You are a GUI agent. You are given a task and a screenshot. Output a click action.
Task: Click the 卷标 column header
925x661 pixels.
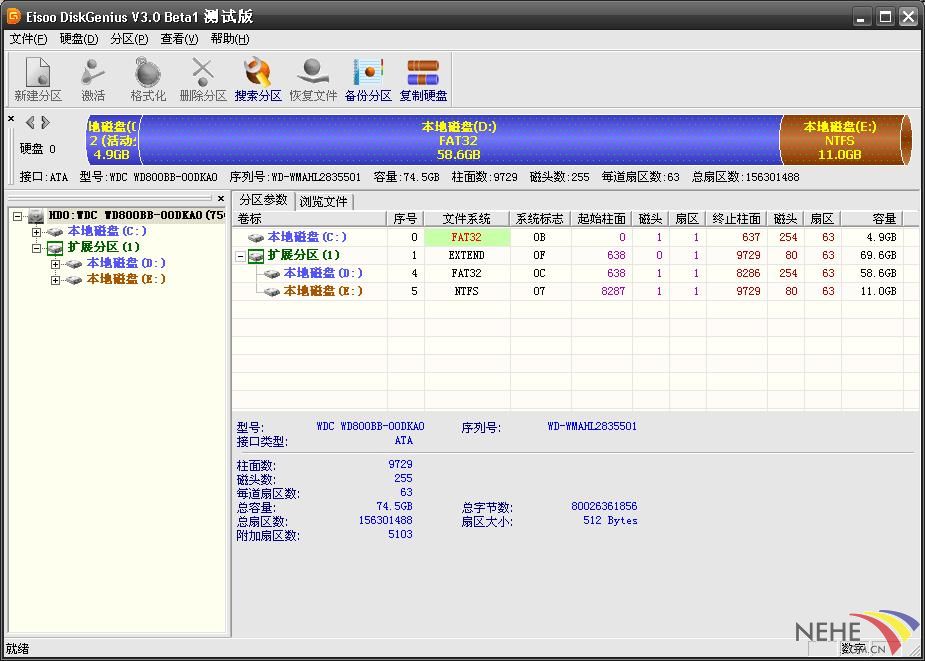pos(310,219)
